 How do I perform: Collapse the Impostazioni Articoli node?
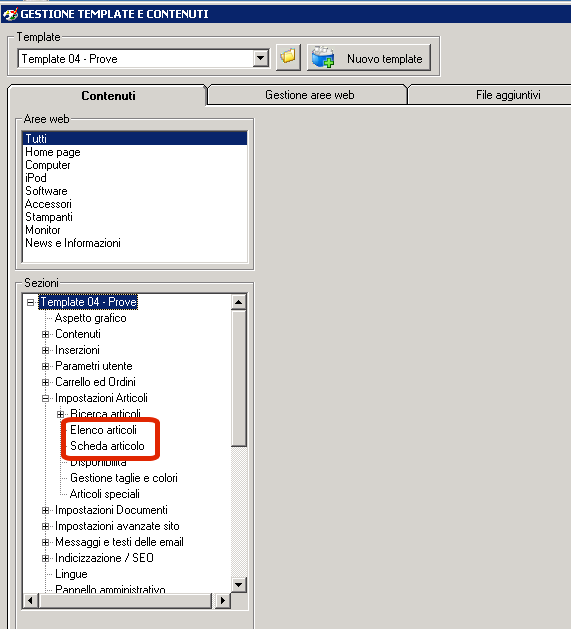45,398
